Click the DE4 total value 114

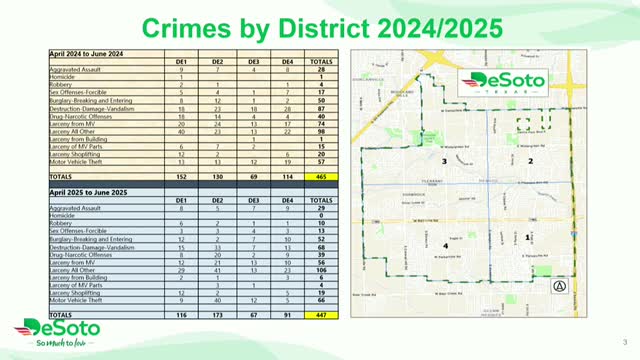pyautogui.click(x=287, y=177)
